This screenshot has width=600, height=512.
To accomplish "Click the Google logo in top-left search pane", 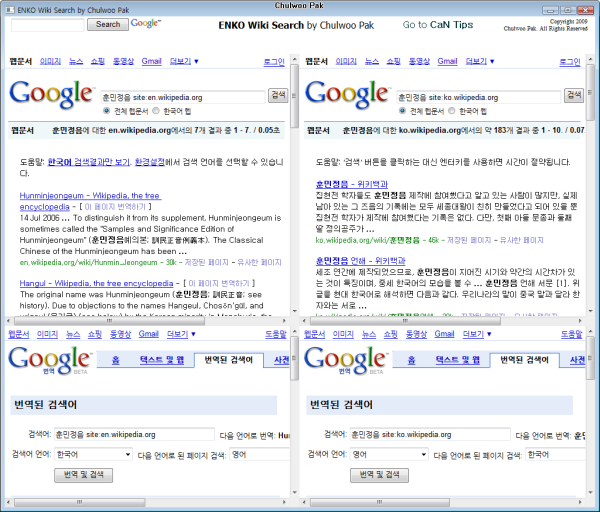I will coord(51,94).
